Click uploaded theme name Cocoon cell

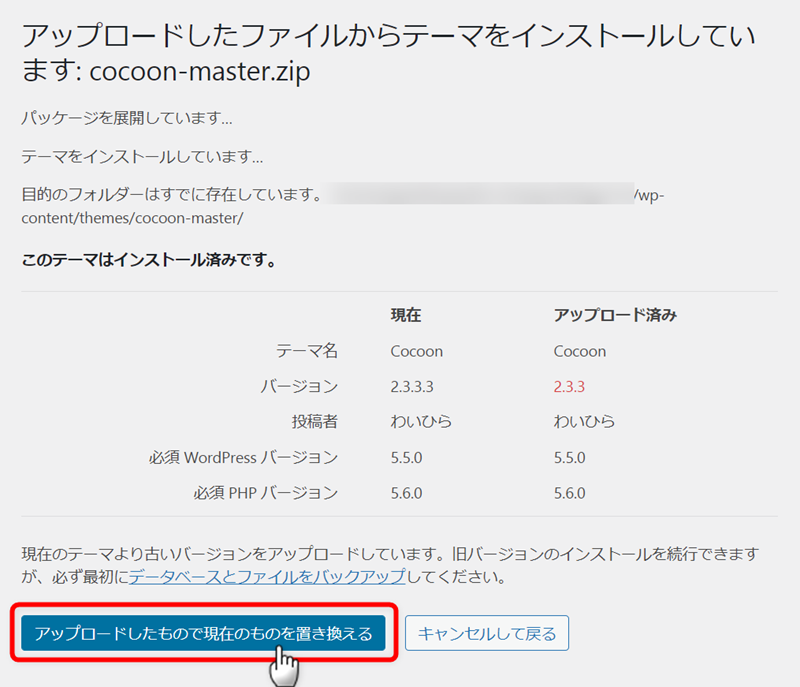tap(580, 351)
